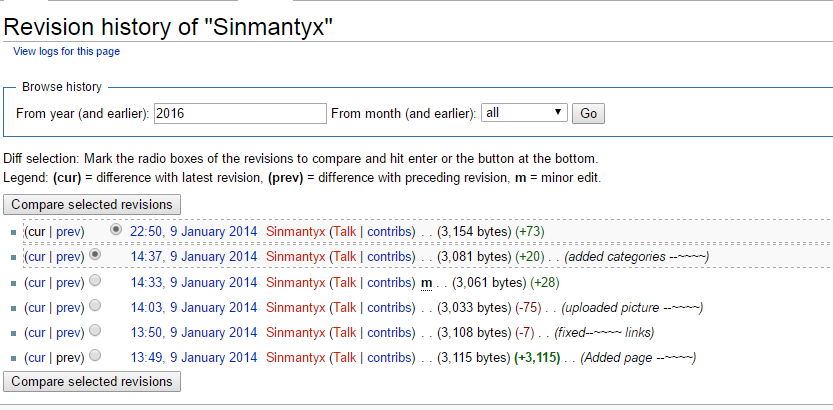The image size is (833, 410).
Task: Open Sinmantyx user link in 13:49 row
Action: pyautogui.click(x=295, y=357)
